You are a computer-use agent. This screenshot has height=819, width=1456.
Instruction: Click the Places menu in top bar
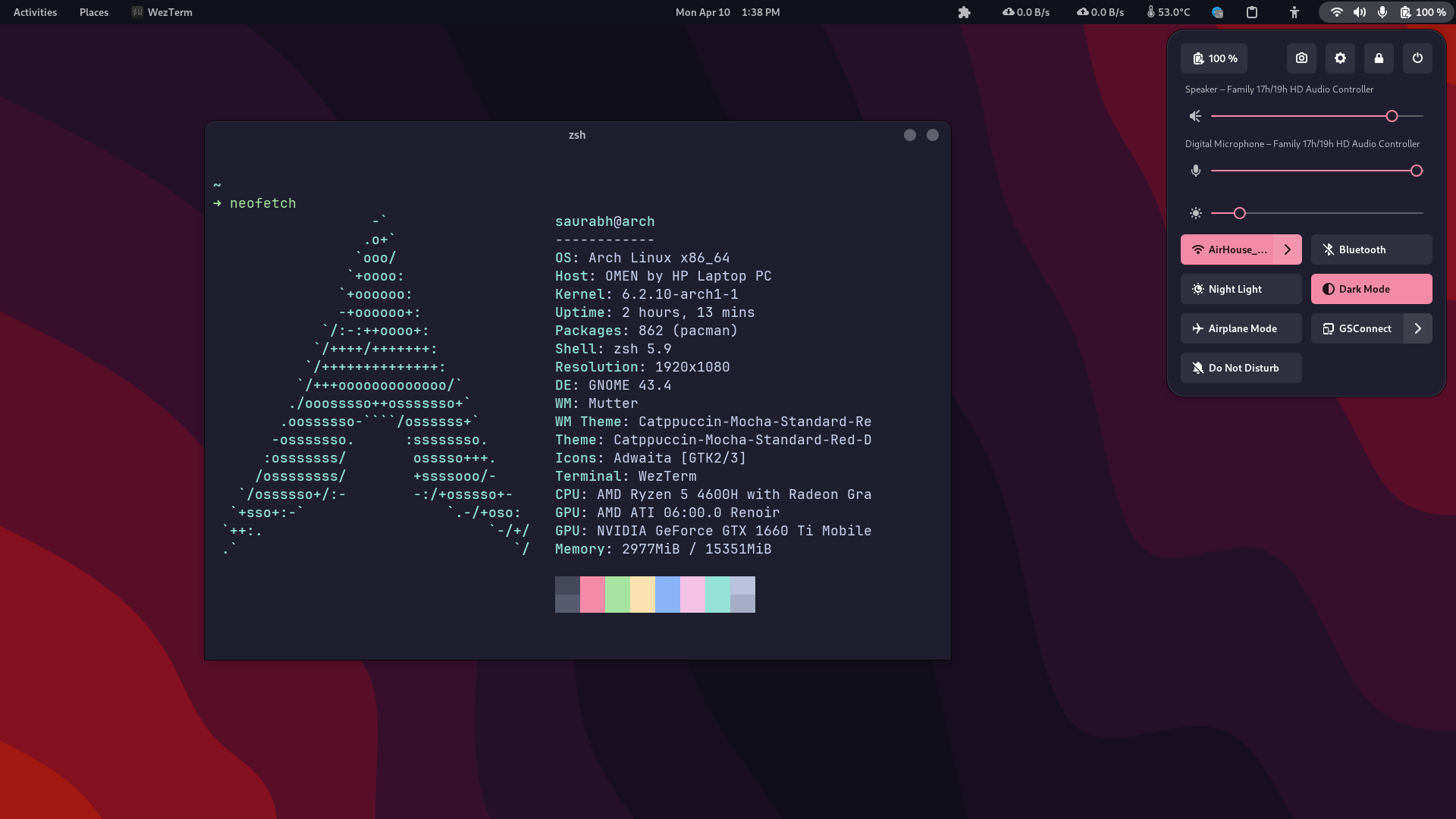pyautogui.click(x=93, y=11)
